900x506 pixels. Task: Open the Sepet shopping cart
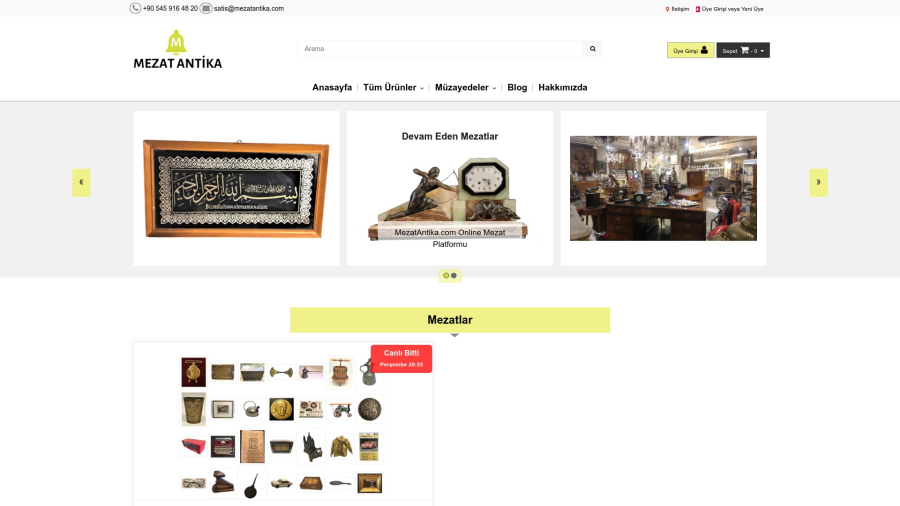(743, 50)
